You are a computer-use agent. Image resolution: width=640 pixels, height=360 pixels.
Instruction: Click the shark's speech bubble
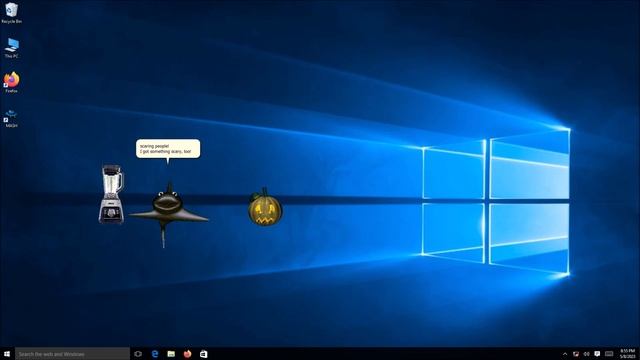(168, 149)
